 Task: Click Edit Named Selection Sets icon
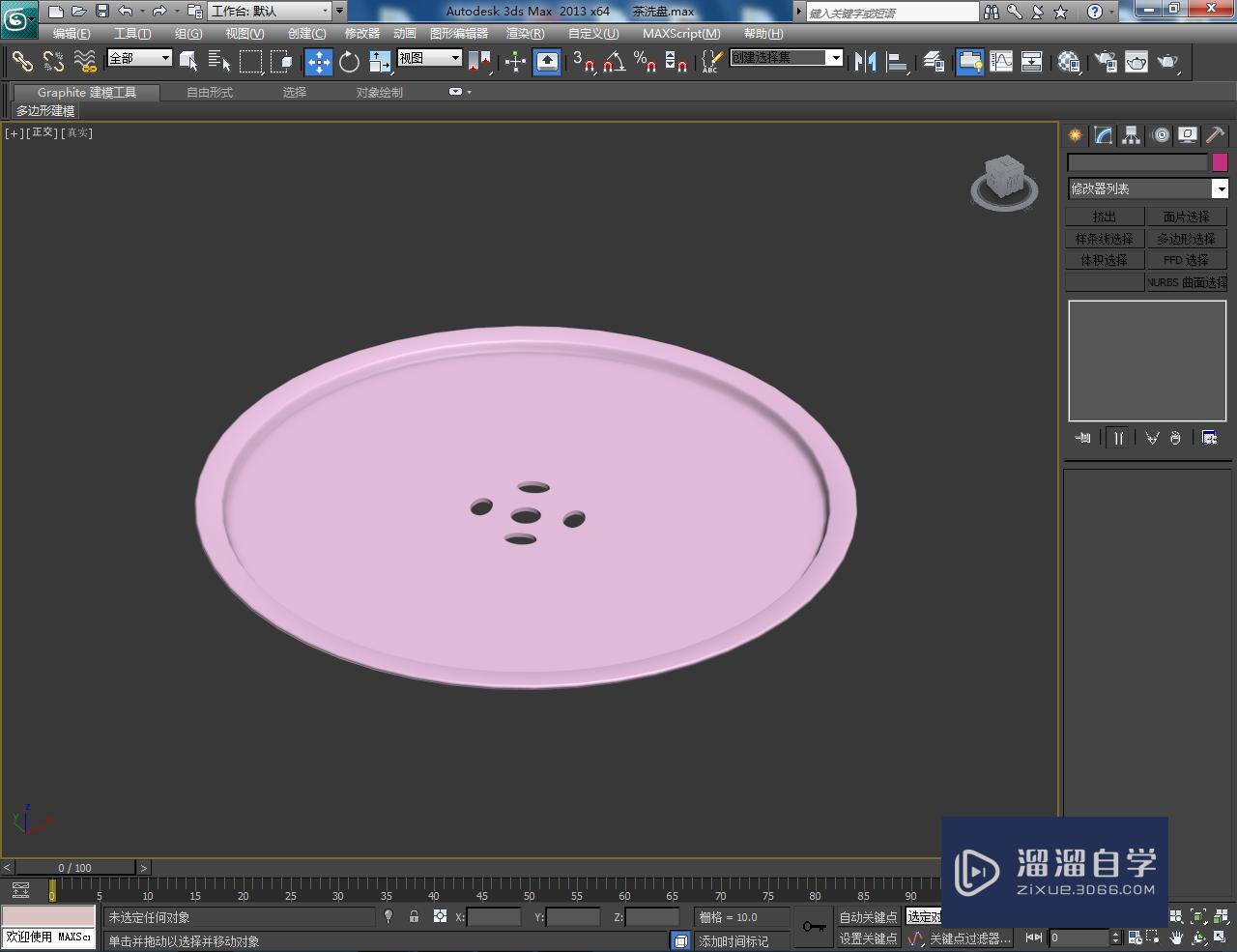pyautogui.click(x=710, y=62)
